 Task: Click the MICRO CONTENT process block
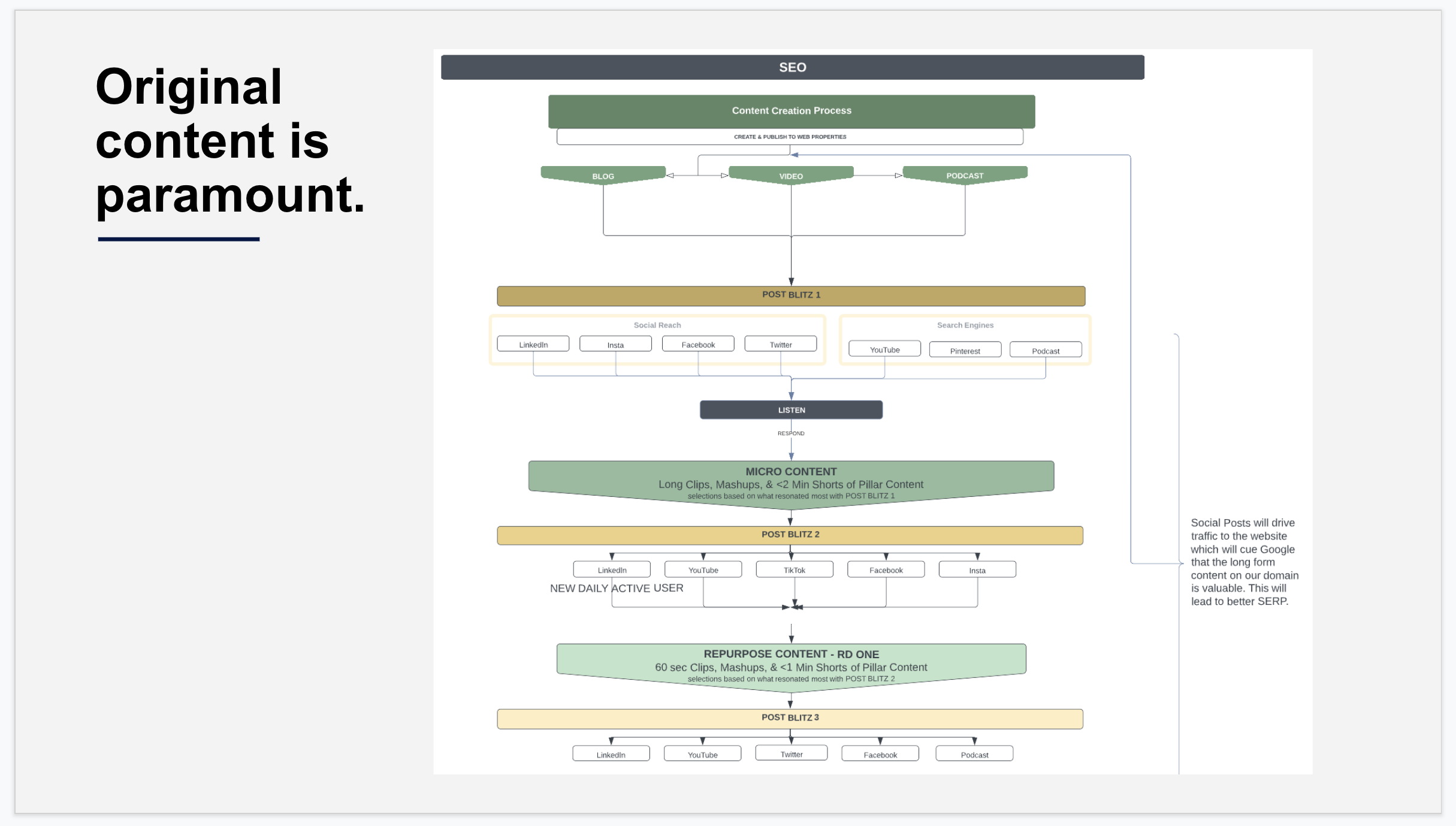[790, 480]
